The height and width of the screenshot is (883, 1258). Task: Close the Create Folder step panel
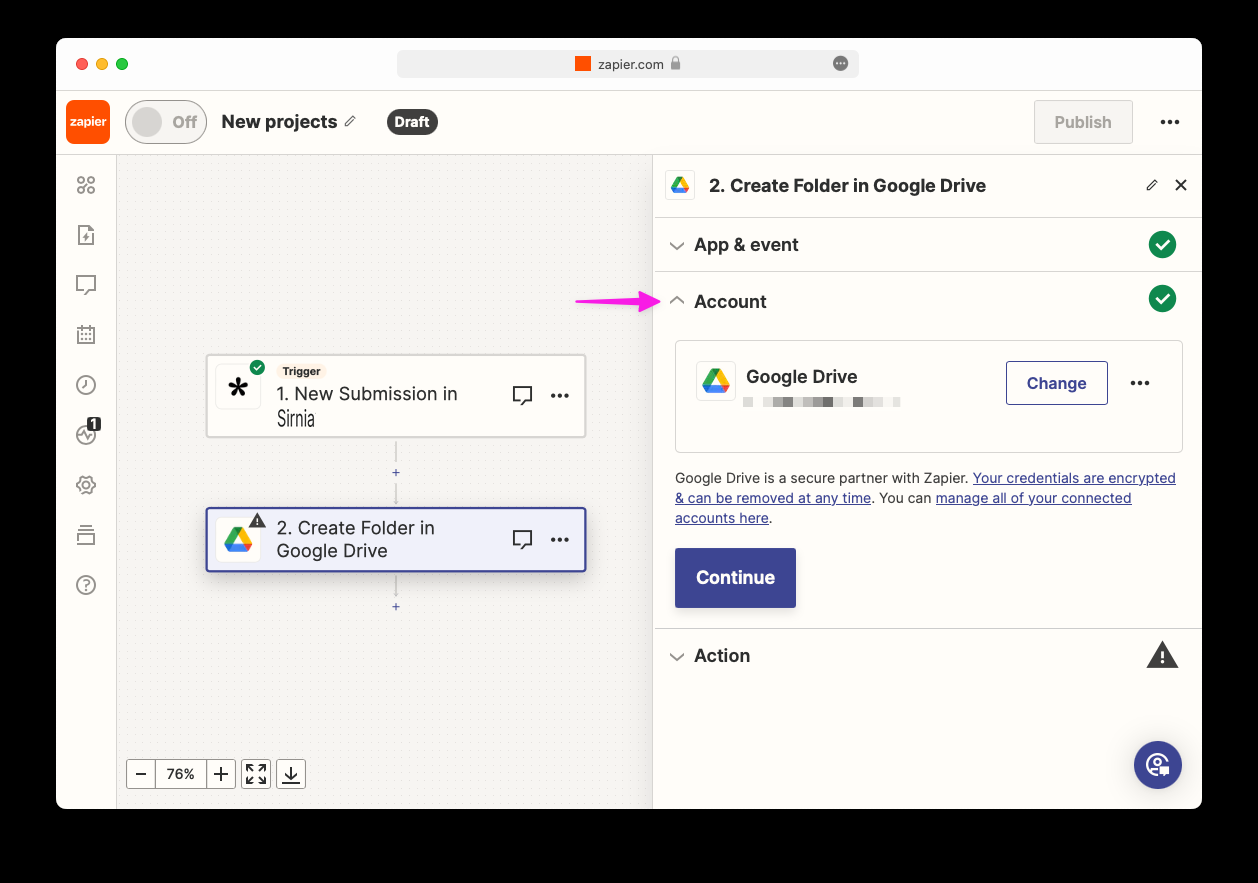pyautogui.click(x=1181, y=185)
